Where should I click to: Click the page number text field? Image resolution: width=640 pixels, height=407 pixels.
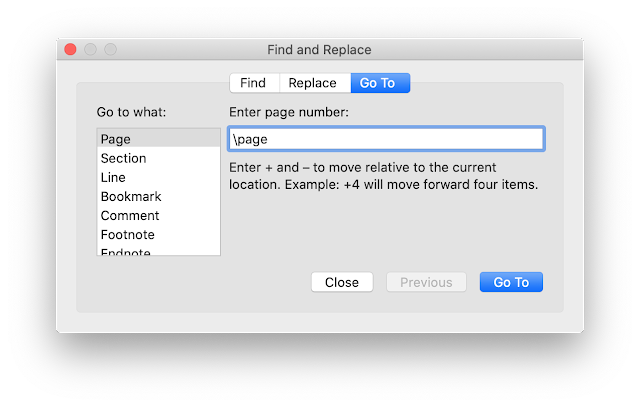pos(386,139)
